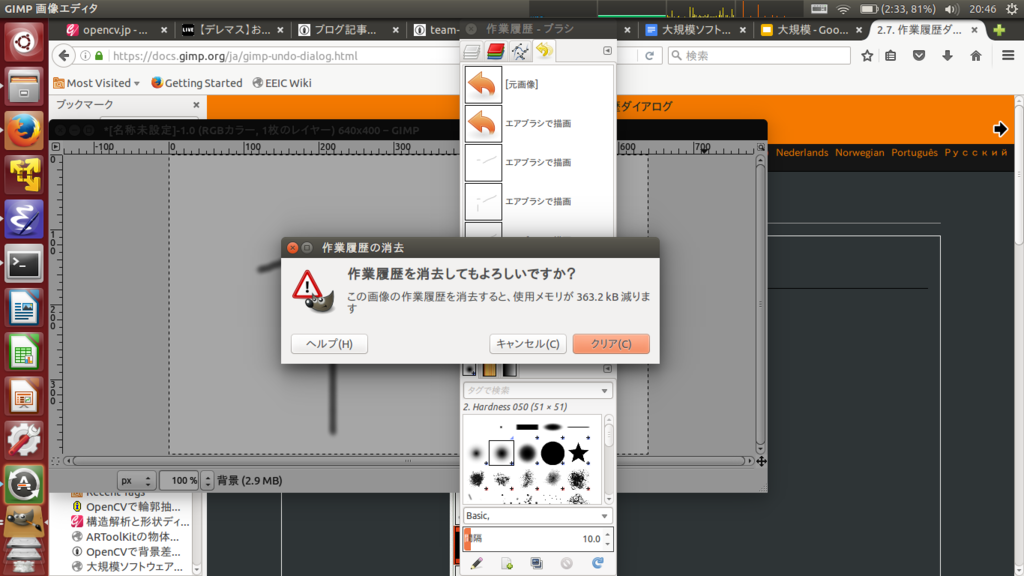This screenshot has width=1024, height=576.
Task: Open the Most Visited bookmarks dropdown
Action: click(x=97, y=83)
